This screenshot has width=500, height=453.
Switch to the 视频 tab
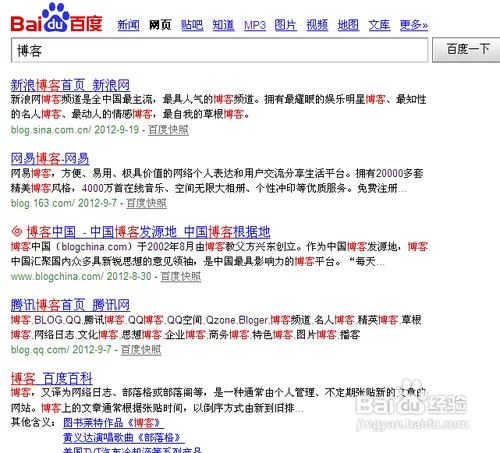tap(317, 25)
